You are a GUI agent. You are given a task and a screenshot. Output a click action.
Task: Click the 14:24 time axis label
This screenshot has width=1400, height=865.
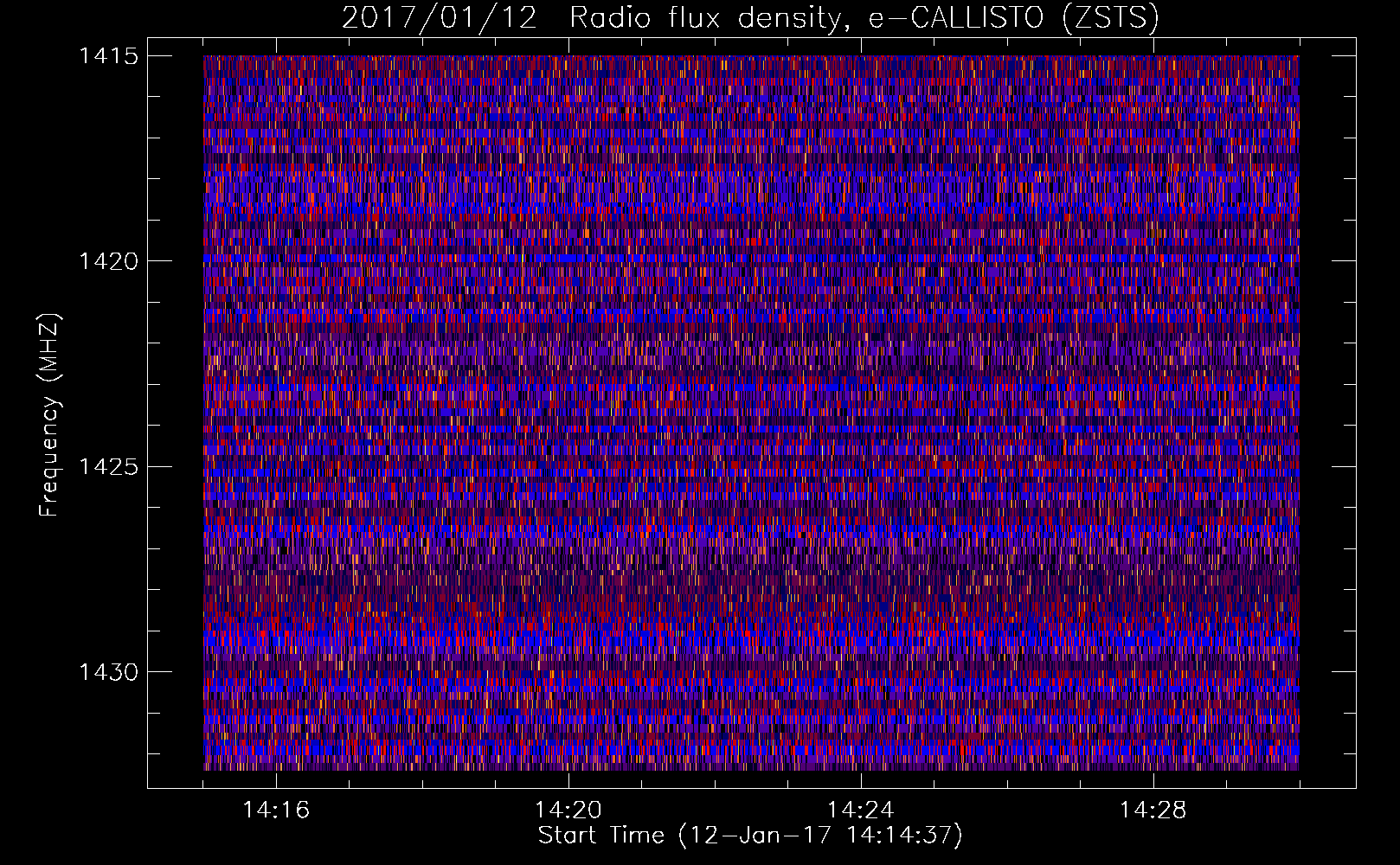pyautogui.click(x=861, y=811)
